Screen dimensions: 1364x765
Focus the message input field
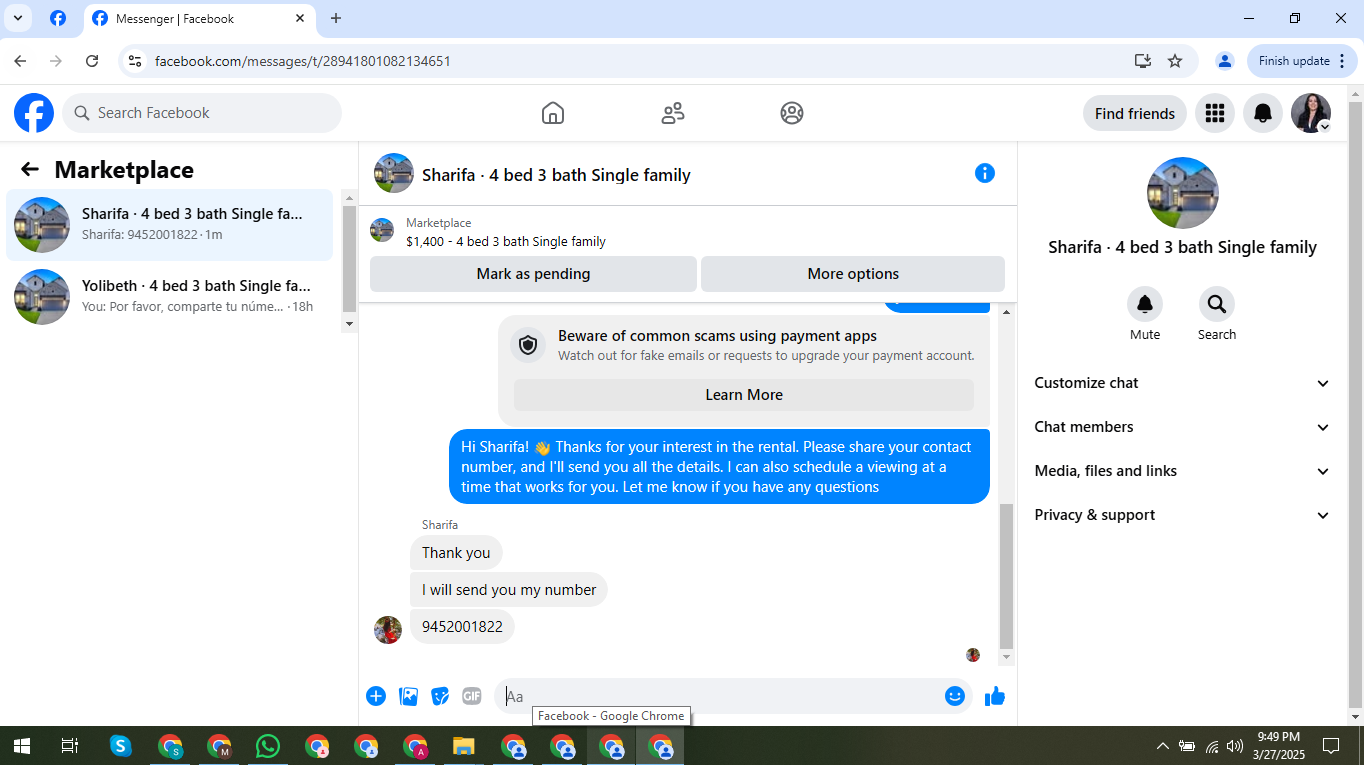pos(720,696)
